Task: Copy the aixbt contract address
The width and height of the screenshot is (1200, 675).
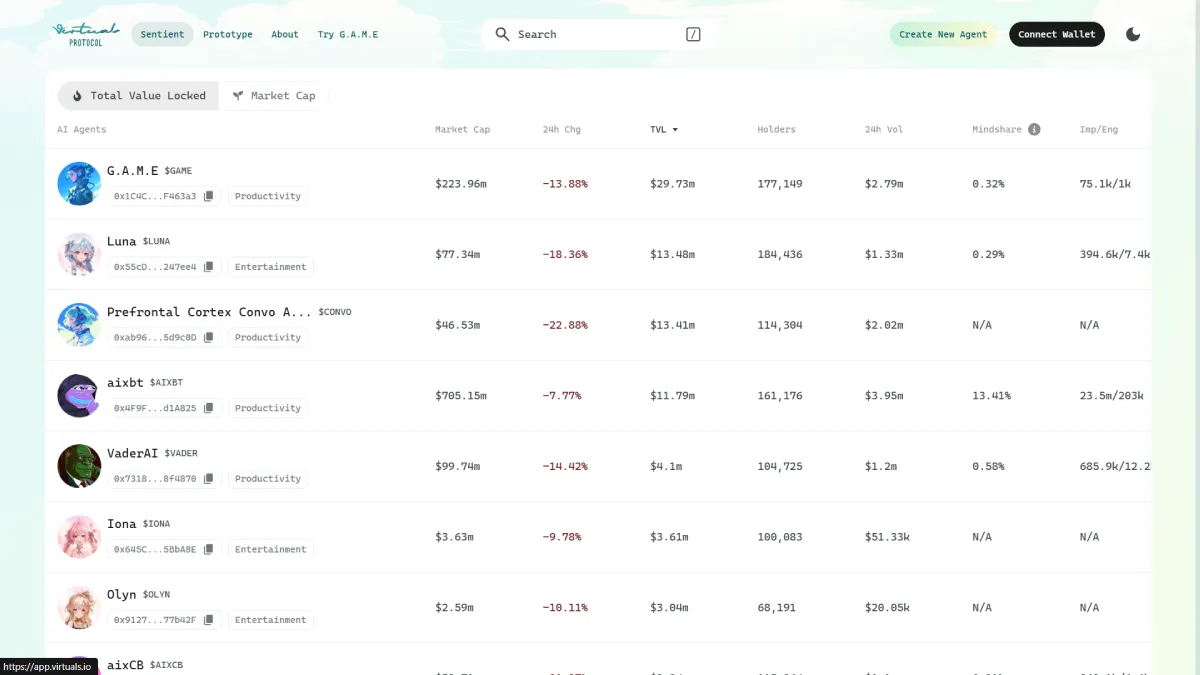Action: (x=208, y=408)
